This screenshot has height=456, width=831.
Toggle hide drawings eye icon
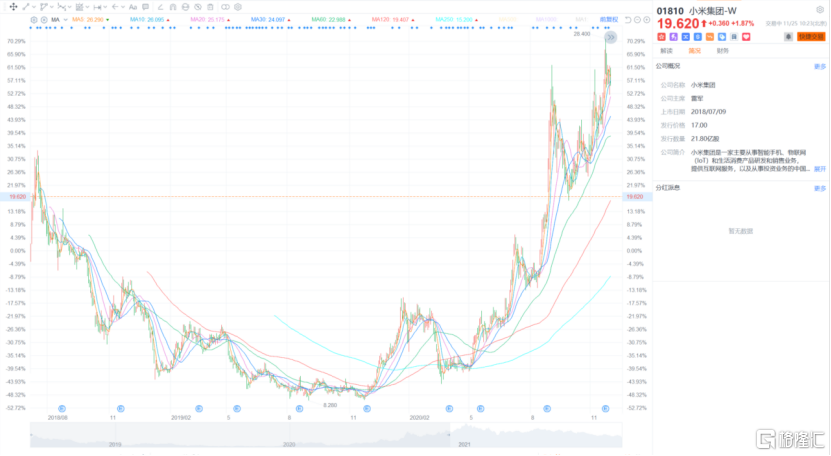point(198,7)
